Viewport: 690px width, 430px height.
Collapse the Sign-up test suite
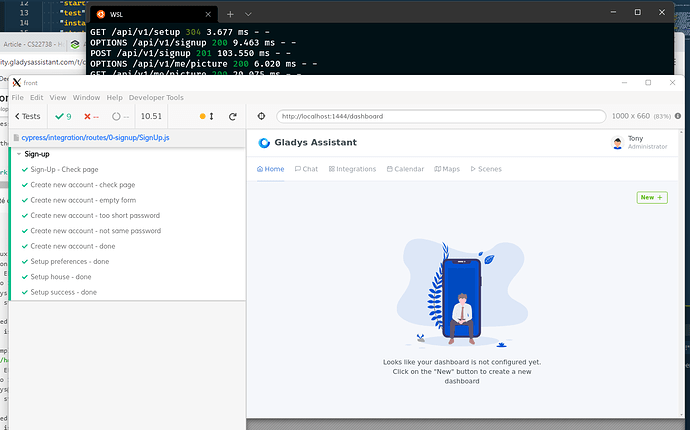coord(19,154)
